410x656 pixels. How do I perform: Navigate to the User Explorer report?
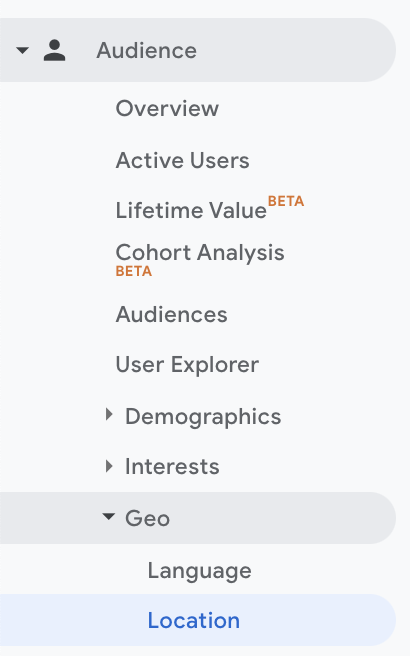pos(187,364)
